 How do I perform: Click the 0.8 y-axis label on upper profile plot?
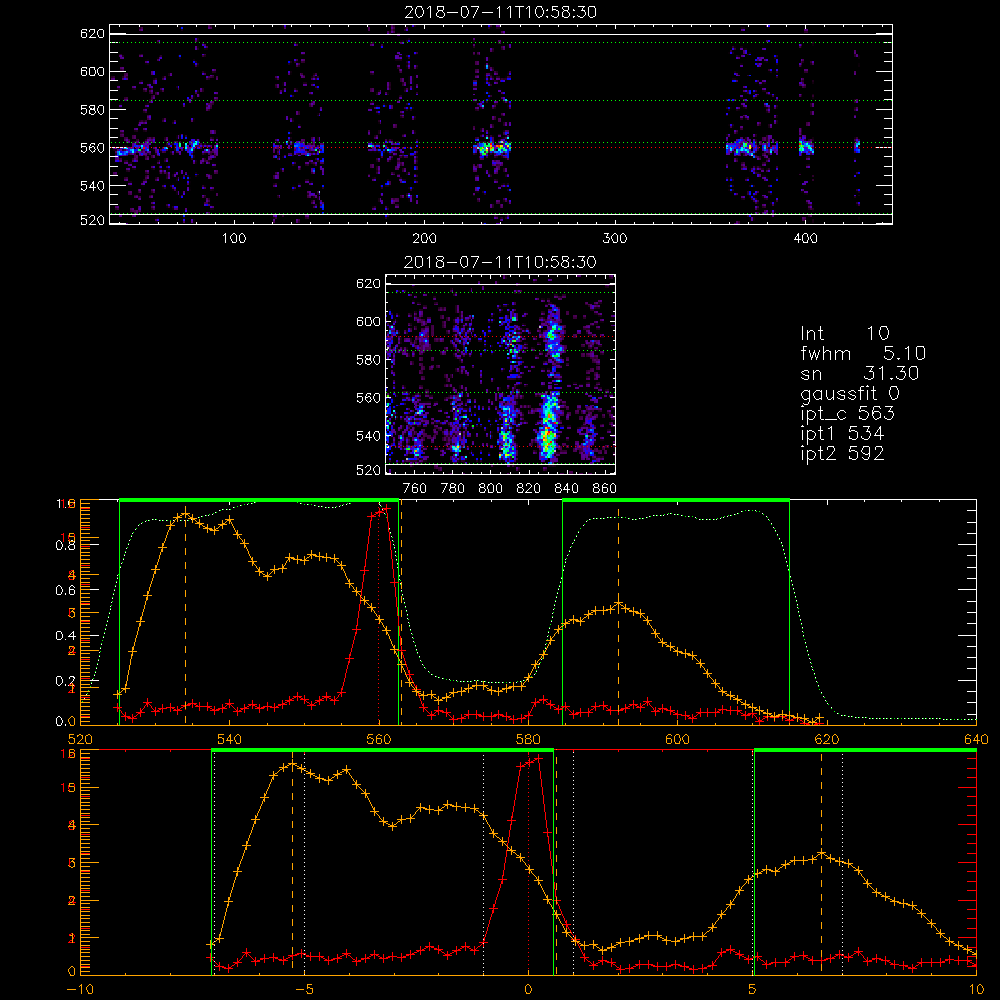[x=65, y=545]
